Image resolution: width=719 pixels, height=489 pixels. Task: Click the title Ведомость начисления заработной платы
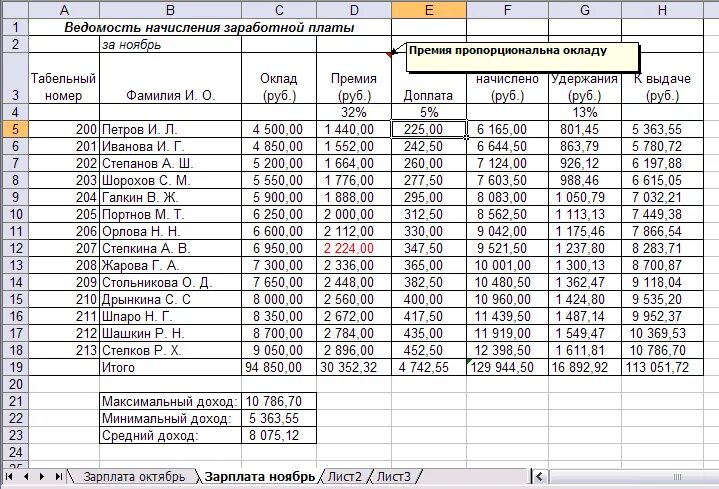209,28
